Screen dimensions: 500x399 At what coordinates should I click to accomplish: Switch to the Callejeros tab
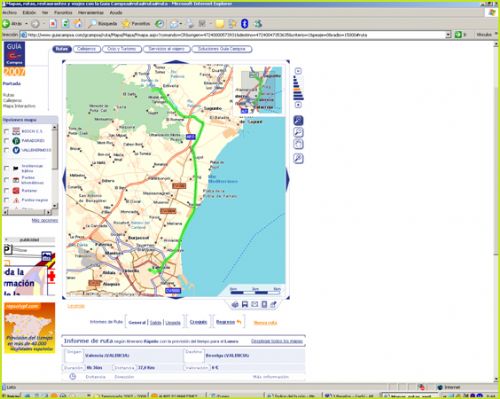point(87,49)
